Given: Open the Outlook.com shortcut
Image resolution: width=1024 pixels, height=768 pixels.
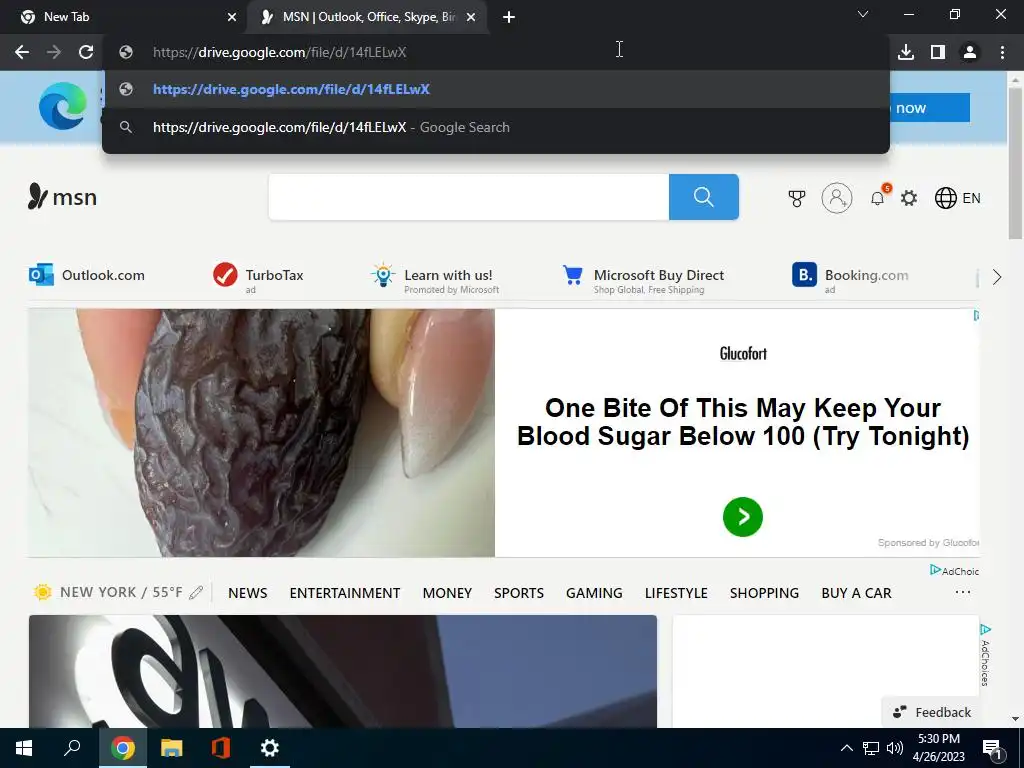Looking at the screenshot, I should (x=87, y=276).
